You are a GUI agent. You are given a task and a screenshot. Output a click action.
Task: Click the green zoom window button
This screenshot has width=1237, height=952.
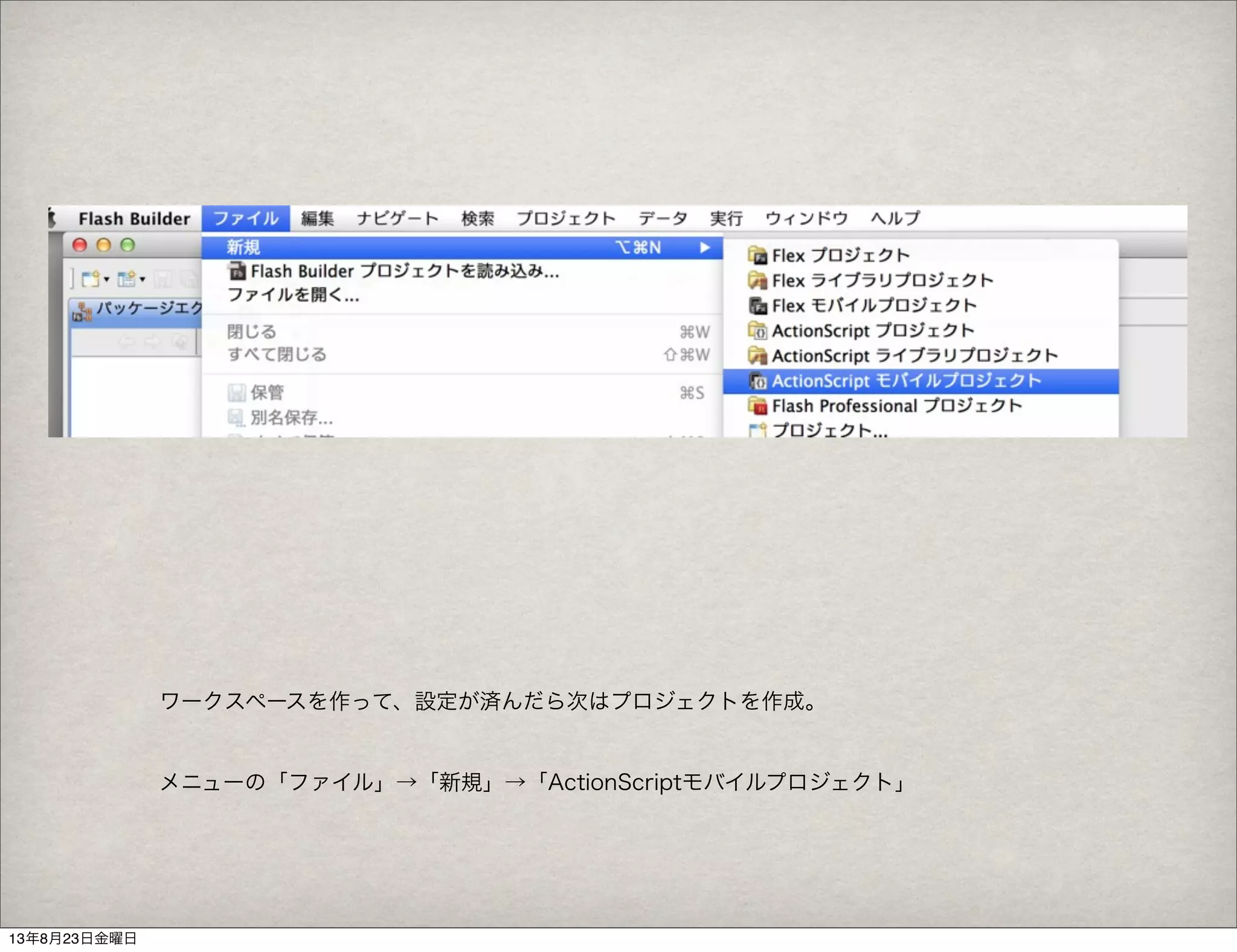pos(127,245)
